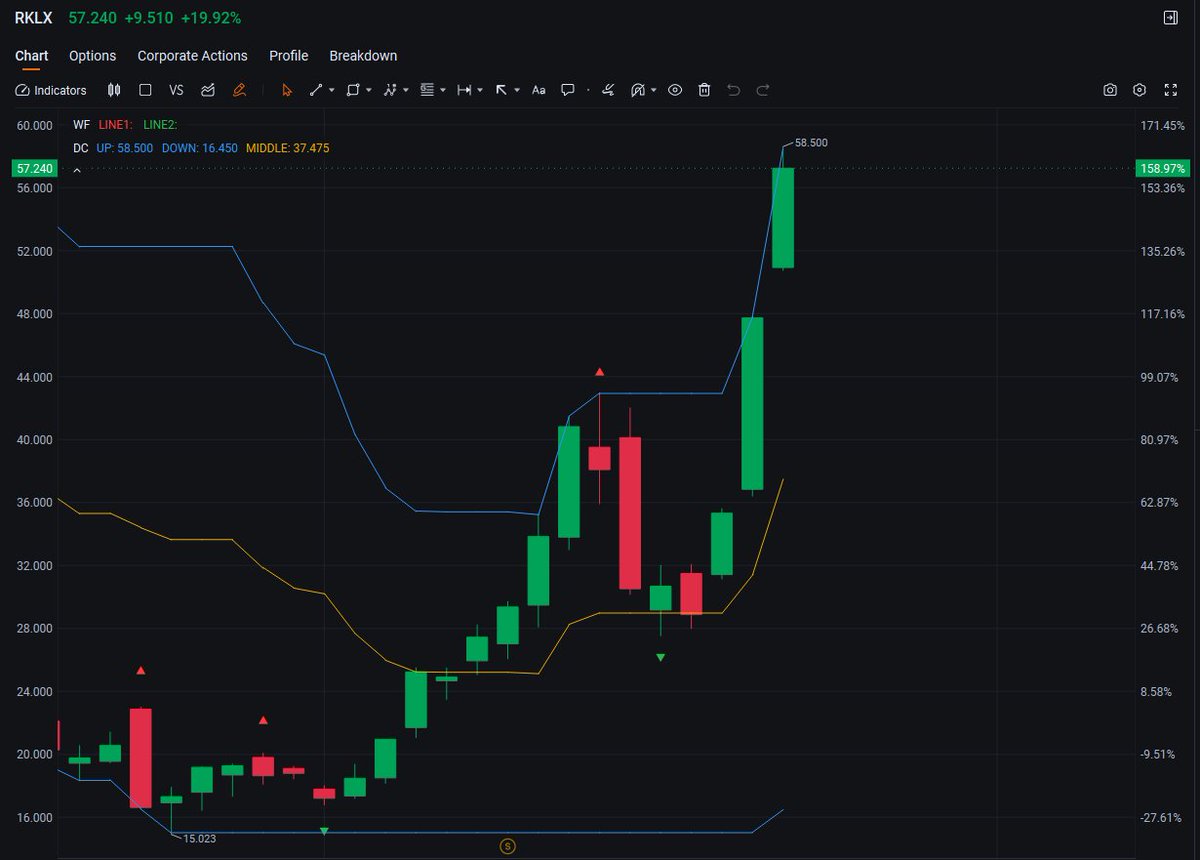Open chart settings via the gear icon

click(x=1139, y=90)
